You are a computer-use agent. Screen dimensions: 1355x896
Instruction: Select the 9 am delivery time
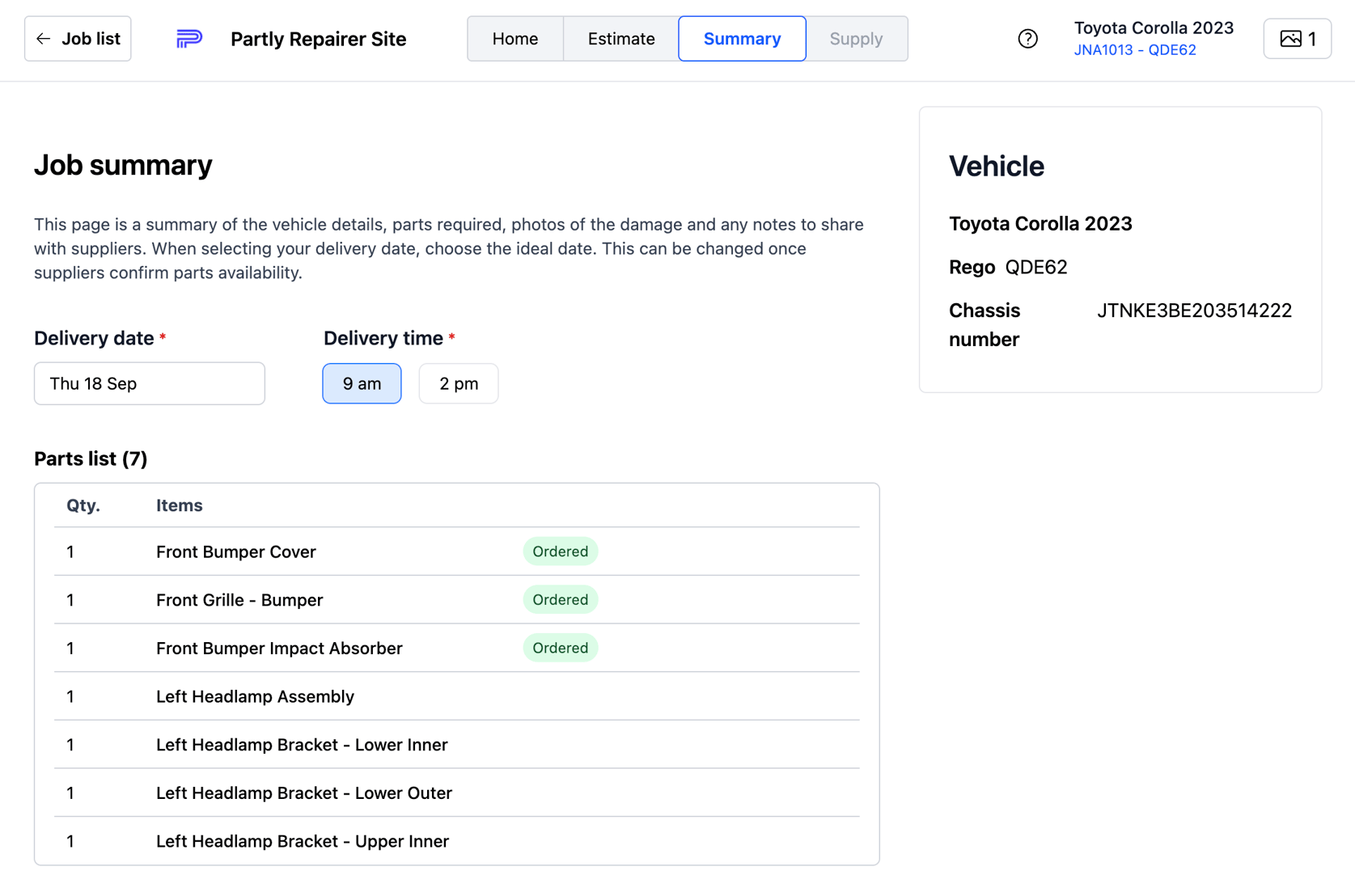click(x=362, y=383)
